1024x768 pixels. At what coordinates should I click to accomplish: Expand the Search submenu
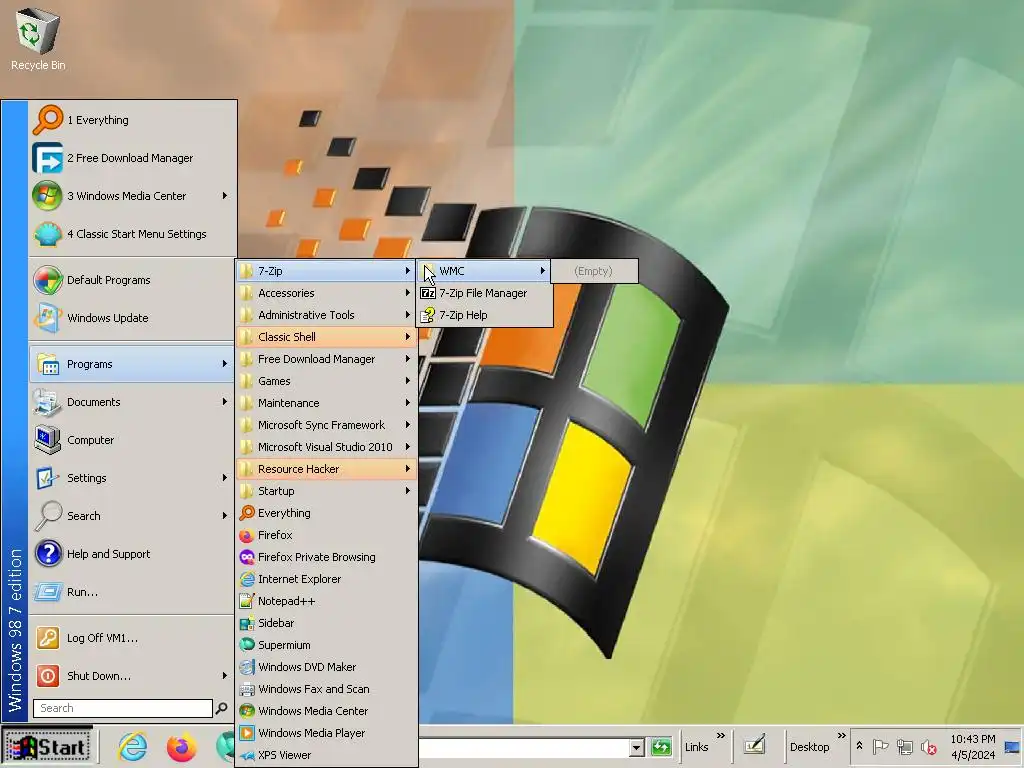[133, 516]
